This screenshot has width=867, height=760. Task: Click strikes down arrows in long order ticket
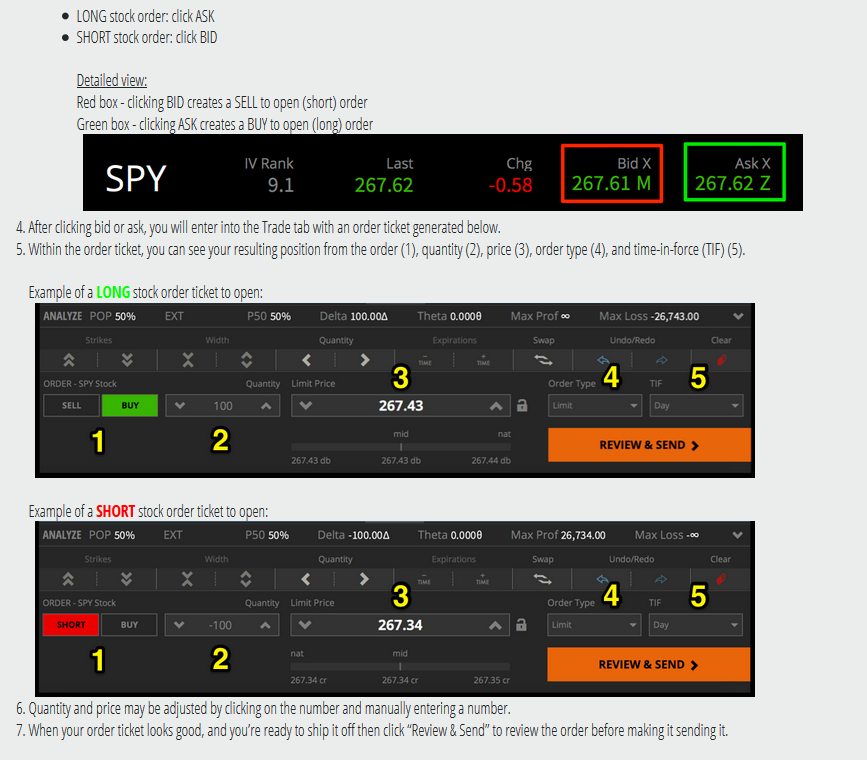pos(127,361)
